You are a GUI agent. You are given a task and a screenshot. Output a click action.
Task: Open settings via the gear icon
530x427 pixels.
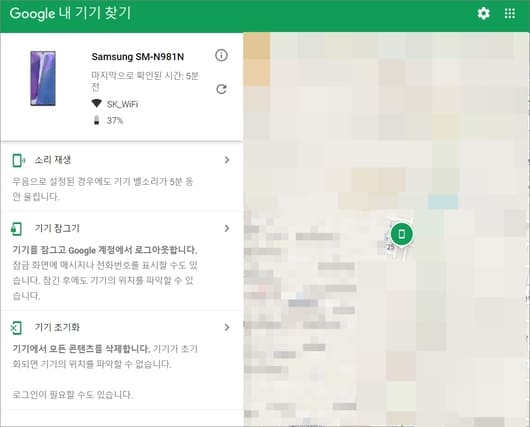(483, 14)
